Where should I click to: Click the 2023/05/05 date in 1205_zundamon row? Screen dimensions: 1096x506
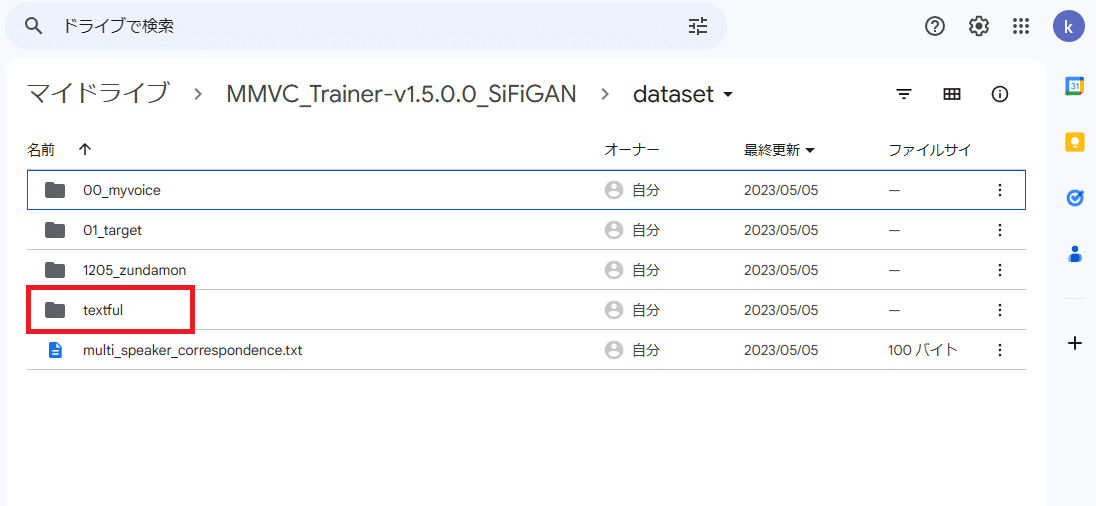[x=781, y=270]
